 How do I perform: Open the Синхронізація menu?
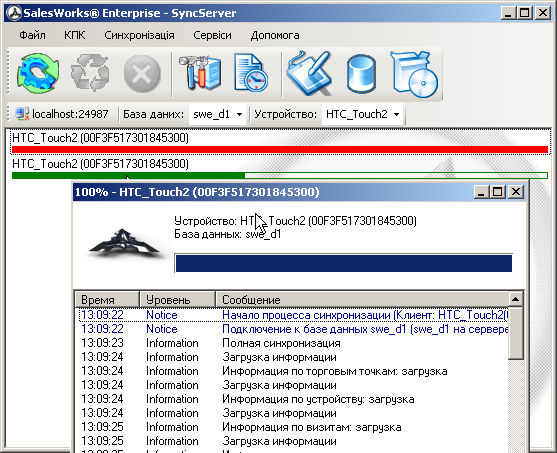tap(139, 35)
